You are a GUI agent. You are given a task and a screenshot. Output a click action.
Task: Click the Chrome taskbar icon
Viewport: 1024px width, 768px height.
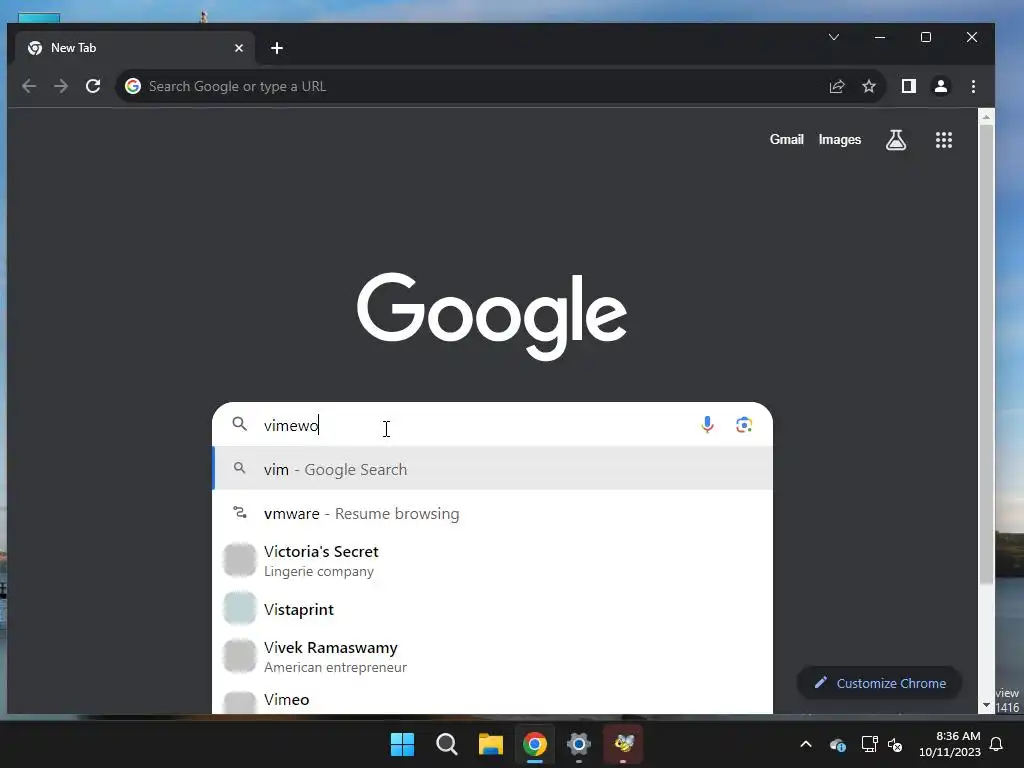tap(534, 744)
